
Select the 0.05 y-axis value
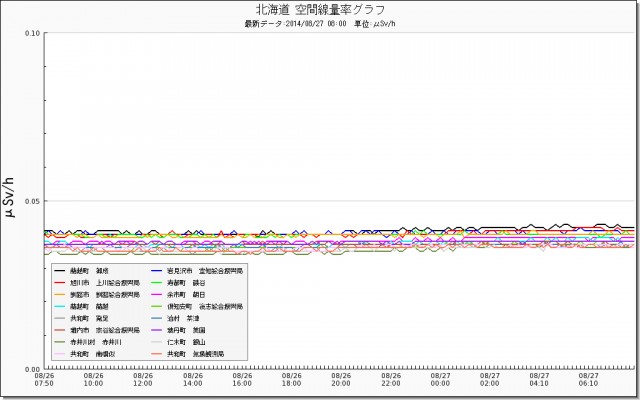click(x=33, y=201)
